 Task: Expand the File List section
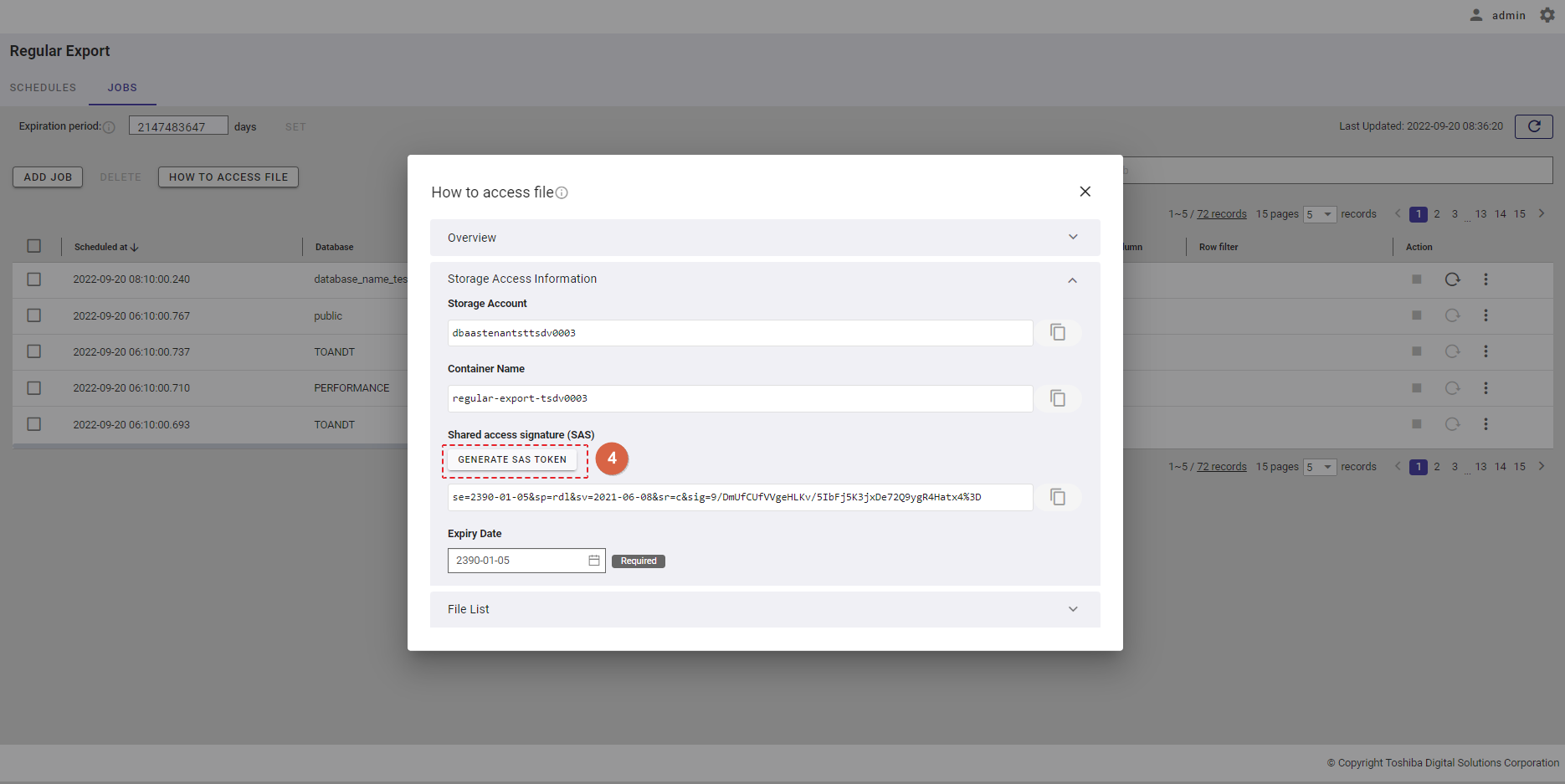click(1073, 609)
